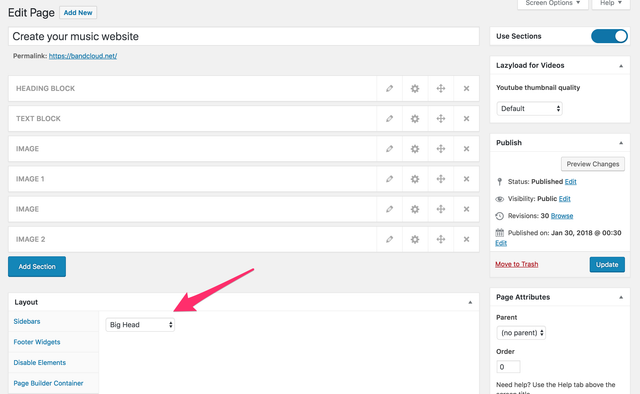Click the status pin icon beside Status: Published
Image resolution: width=640 pixels, height=394 pixels.
click(x=499, y=182)
